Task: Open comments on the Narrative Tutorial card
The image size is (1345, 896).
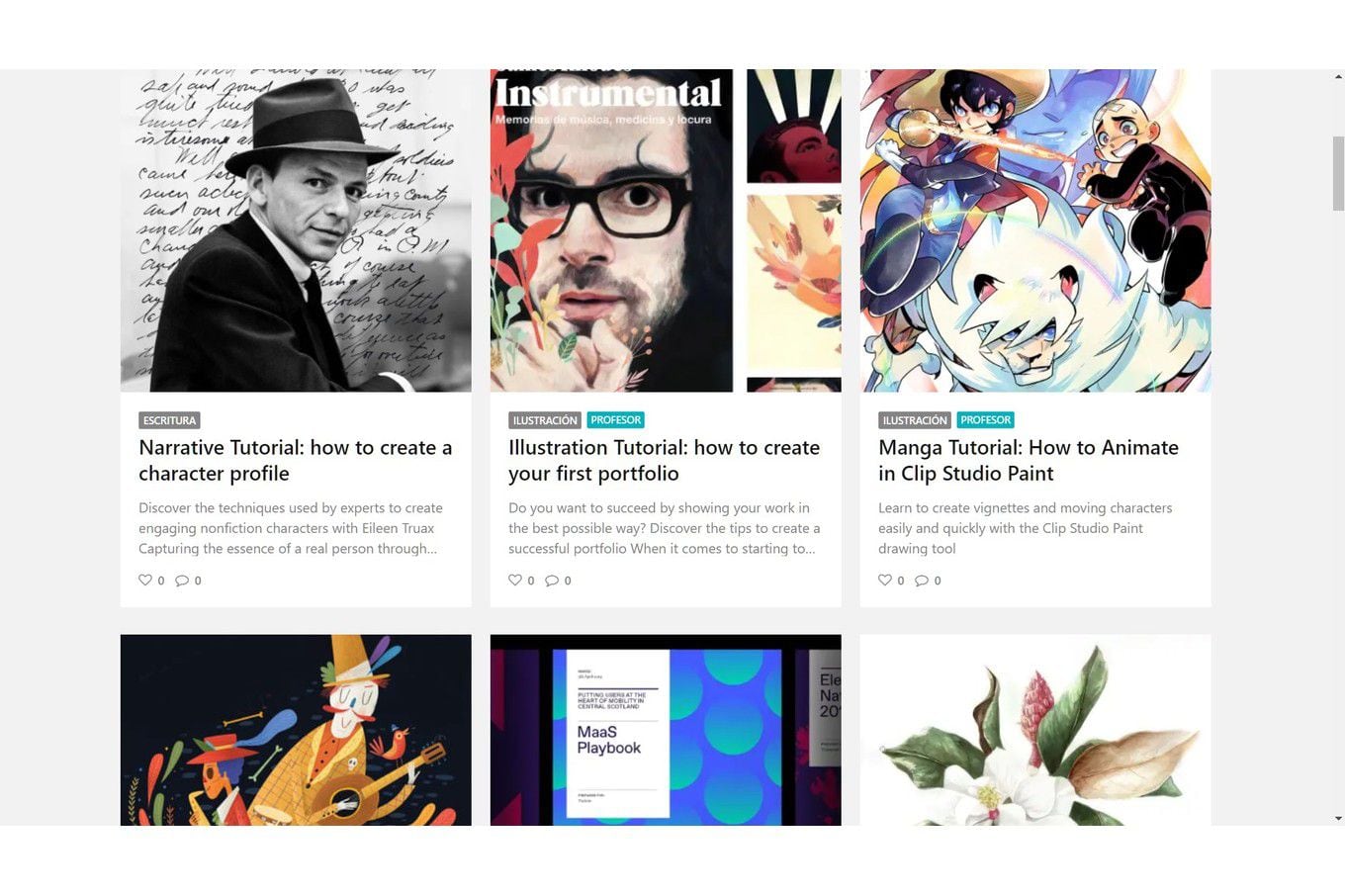Action: click(182, 581)
